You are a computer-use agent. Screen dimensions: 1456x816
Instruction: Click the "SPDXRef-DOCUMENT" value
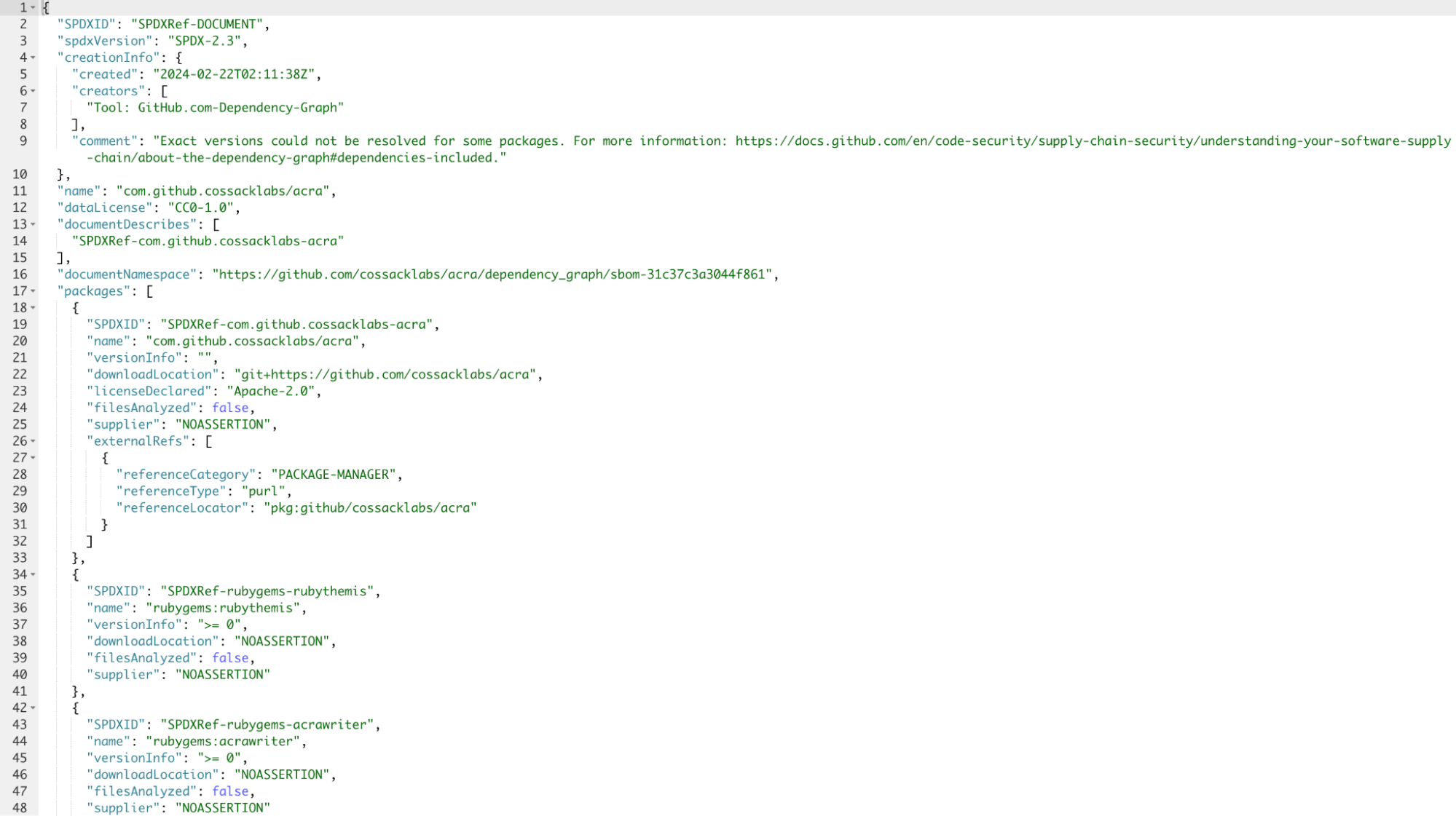(197, 24)
